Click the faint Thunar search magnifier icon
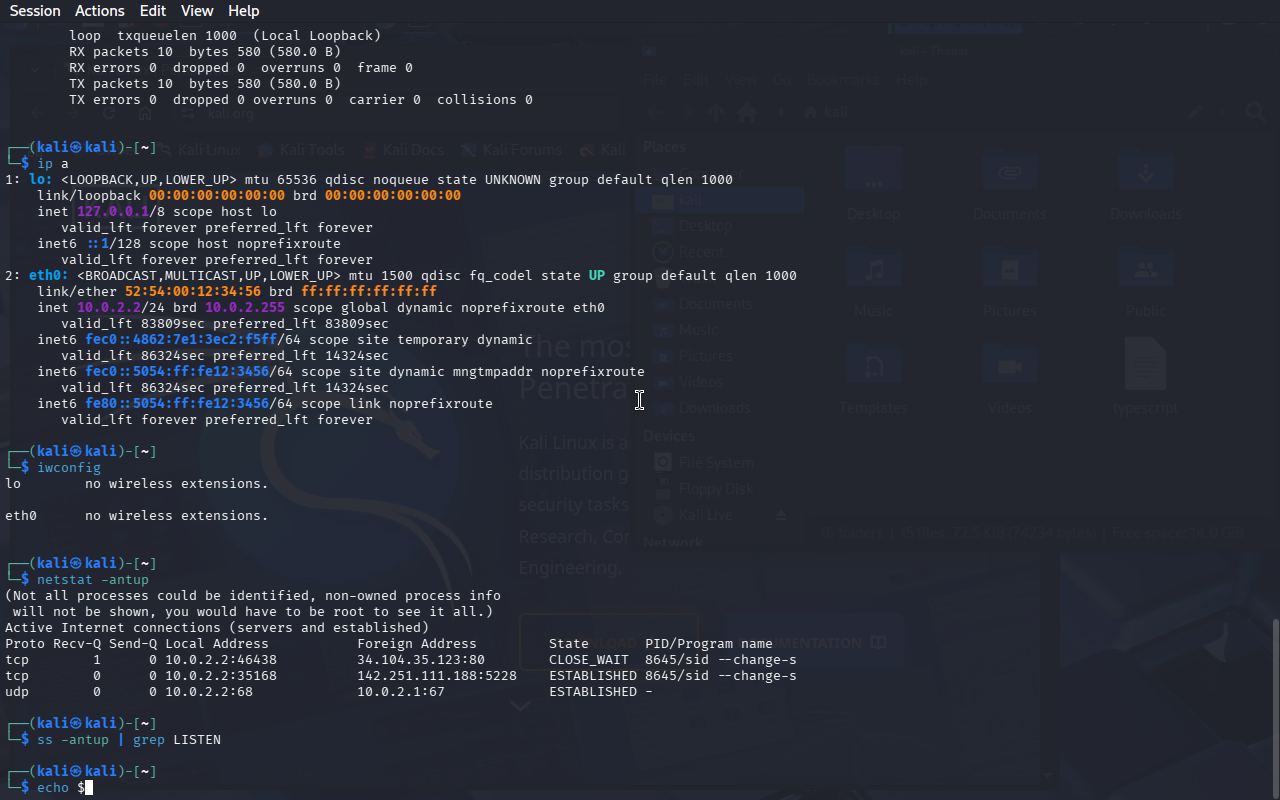The width and height of the screenshot is (1280, 800). tap(1255, 112)
